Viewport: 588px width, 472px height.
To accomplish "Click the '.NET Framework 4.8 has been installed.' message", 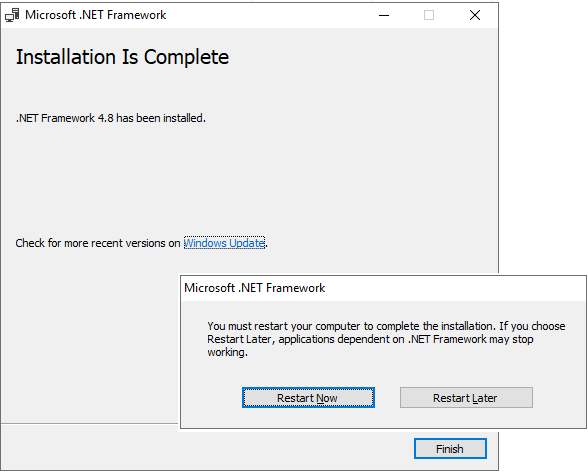I will [x=111, y=118].
